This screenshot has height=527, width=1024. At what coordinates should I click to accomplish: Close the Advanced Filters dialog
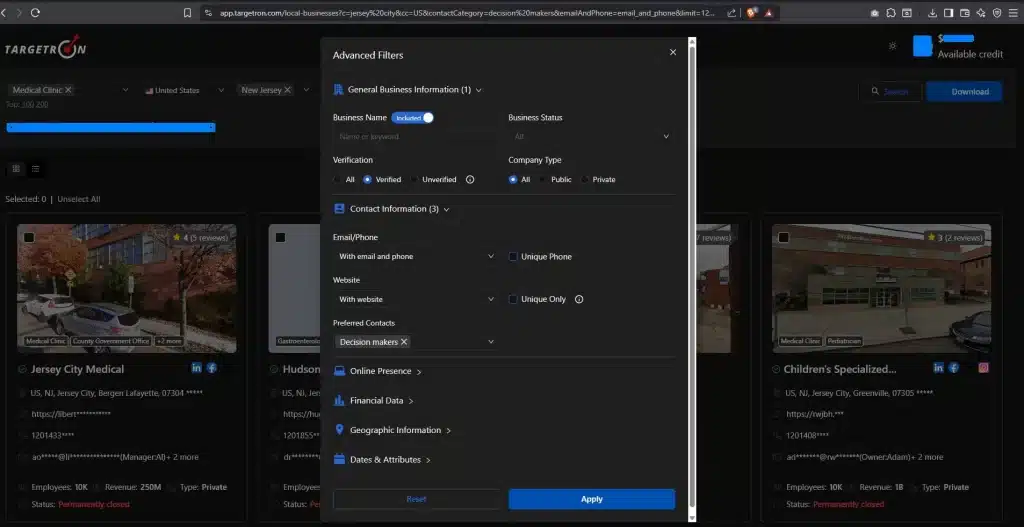(x=673, y=52)
